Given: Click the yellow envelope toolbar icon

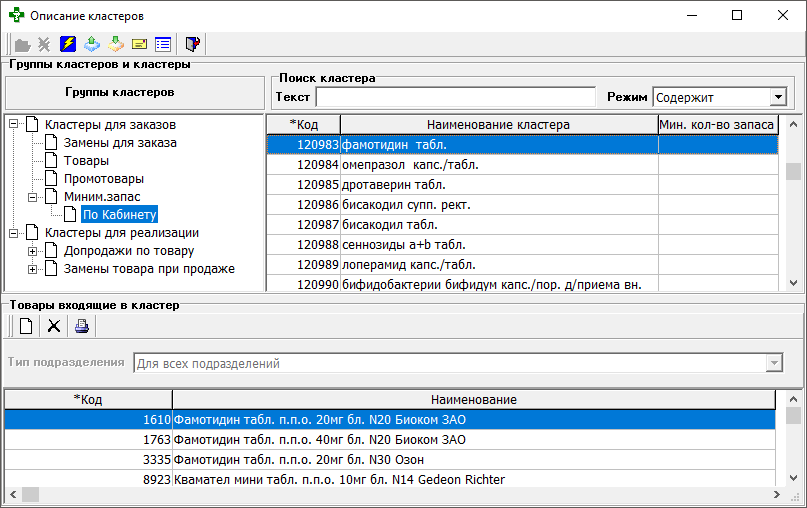Looking at the screenshot, I should coord(139,44).
